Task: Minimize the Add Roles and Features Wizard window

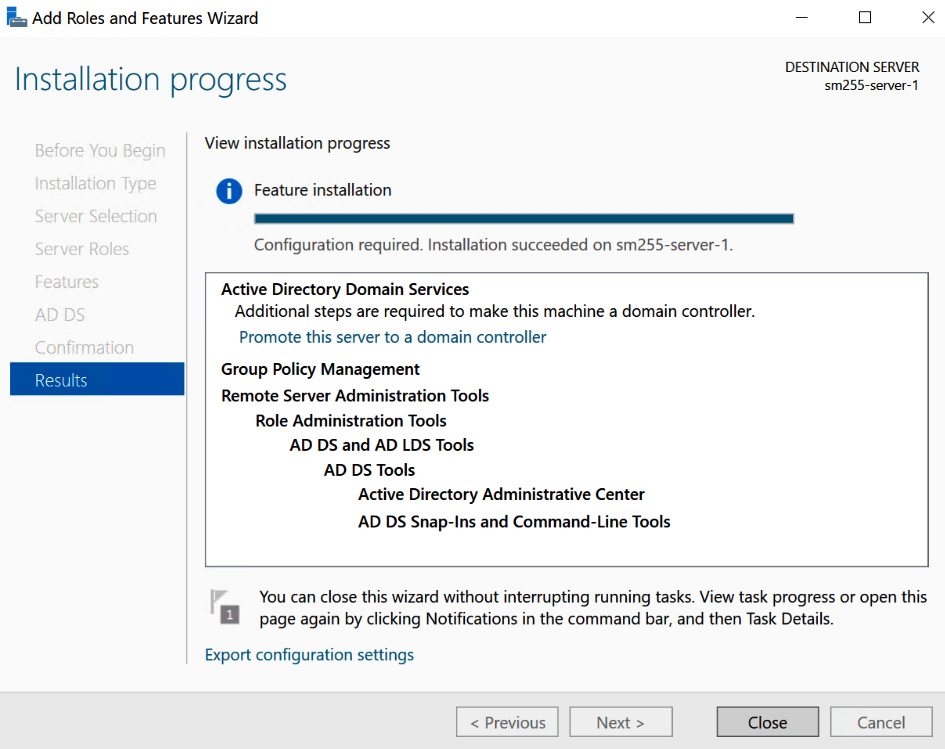Action: pos(802,17)
